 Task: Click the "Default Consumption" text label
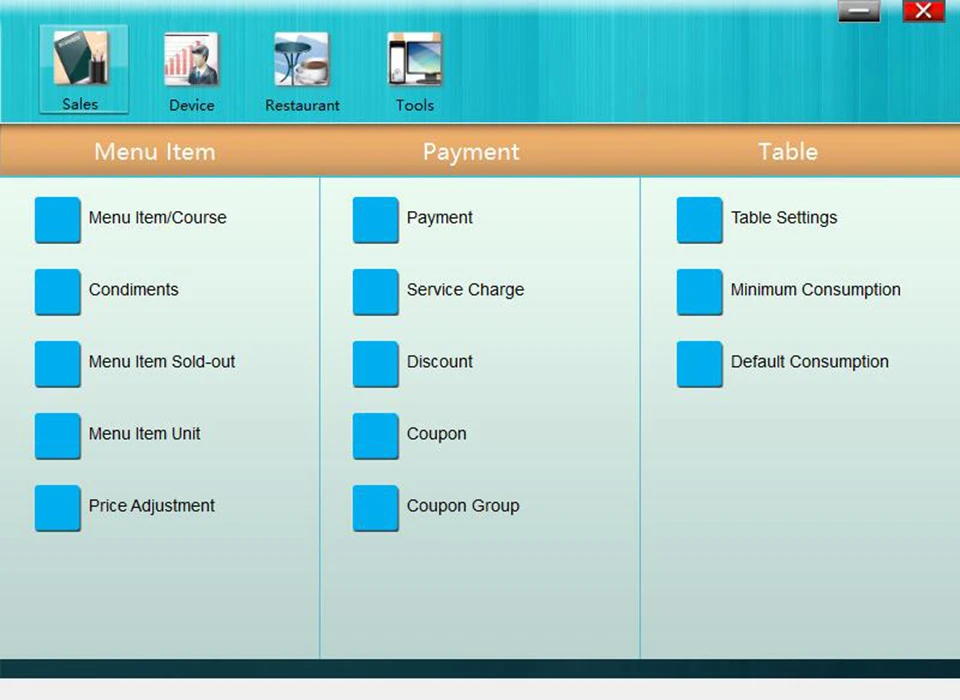click(x=809, y=362)
